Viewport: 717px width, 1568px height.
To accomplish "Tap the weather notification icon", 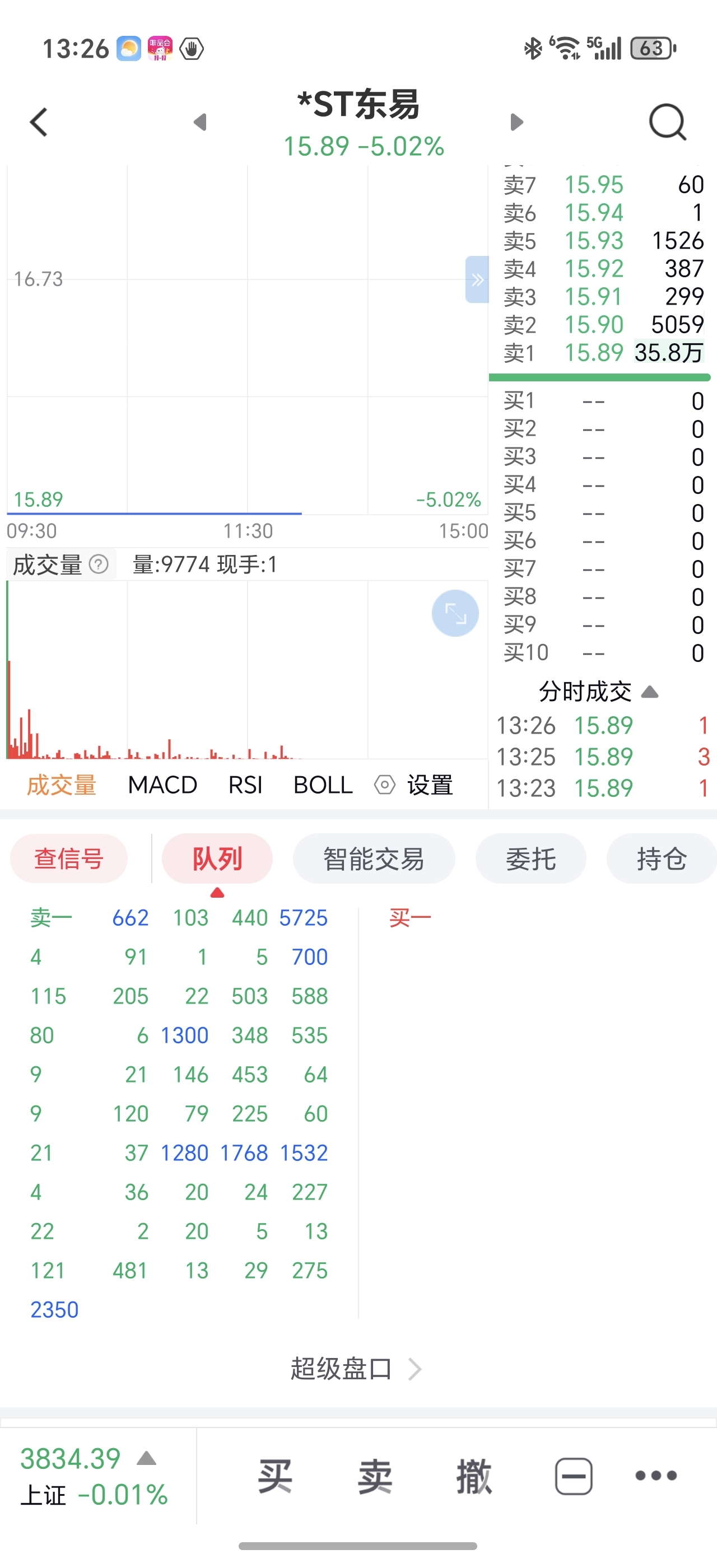I will (x=128, y=48).
